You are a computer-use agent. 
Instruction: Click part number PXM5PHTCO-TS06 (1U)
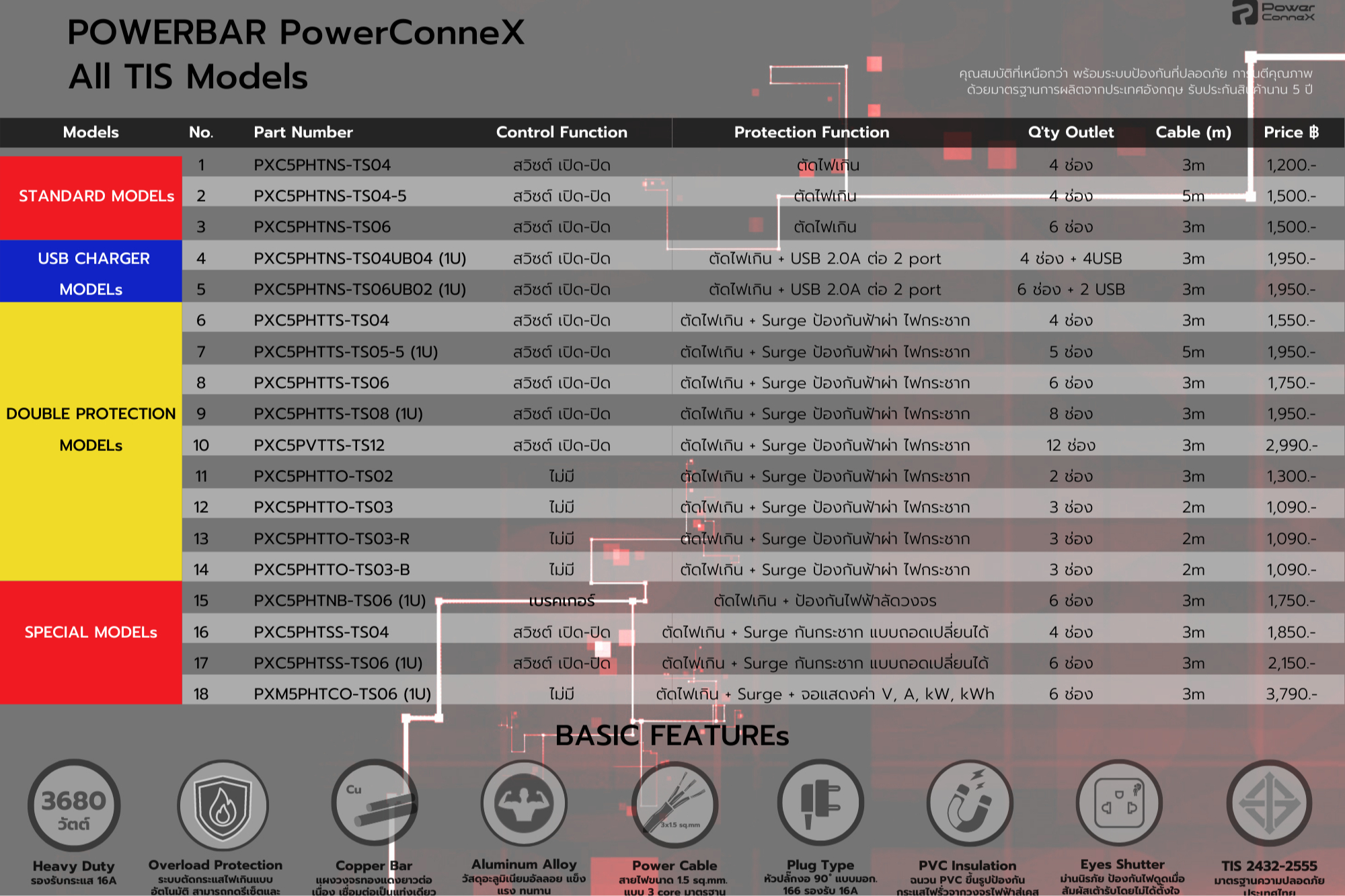(x=342, y=694)
